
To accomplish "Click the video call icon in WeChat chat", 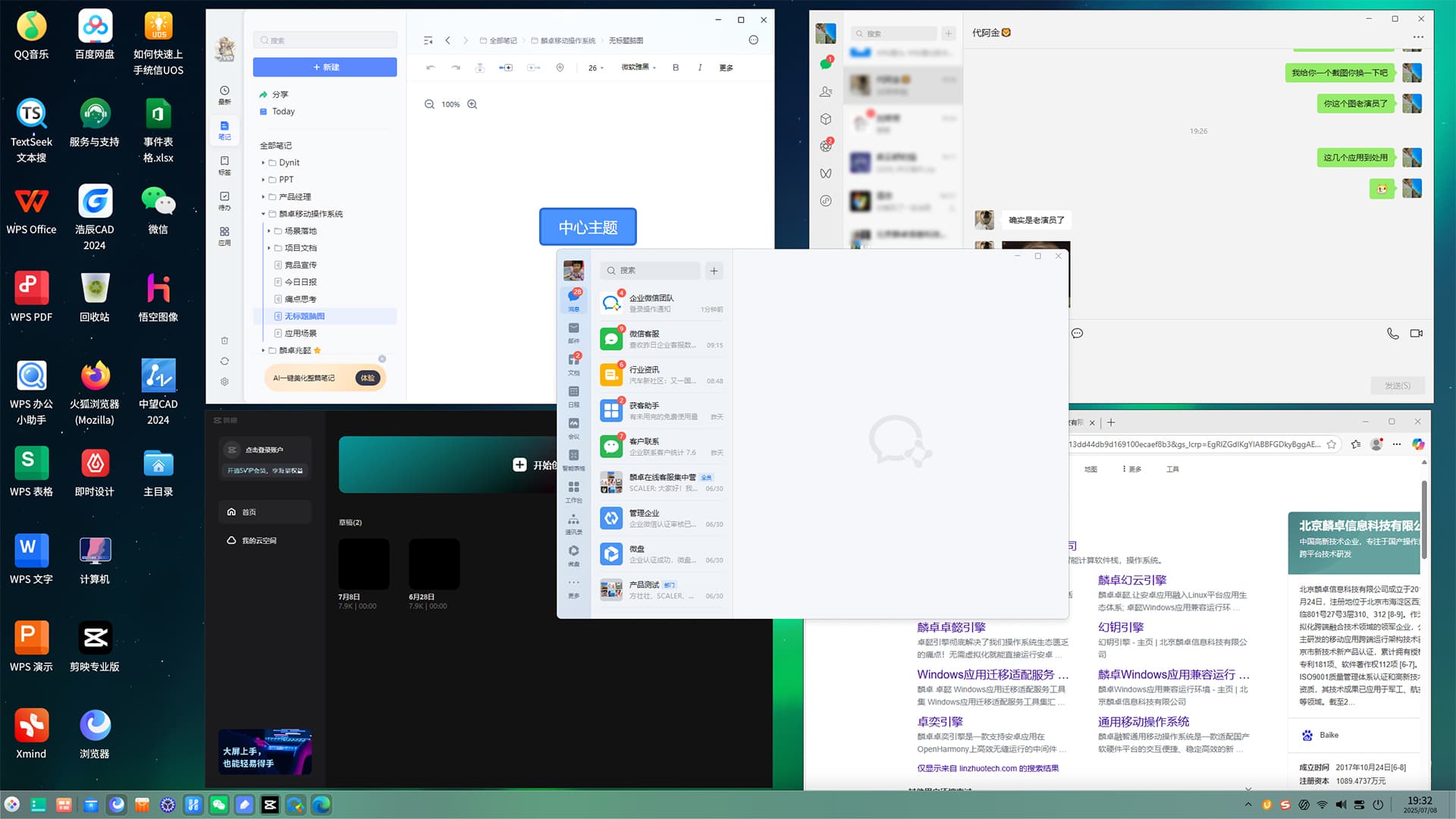I will [1416, 334].
